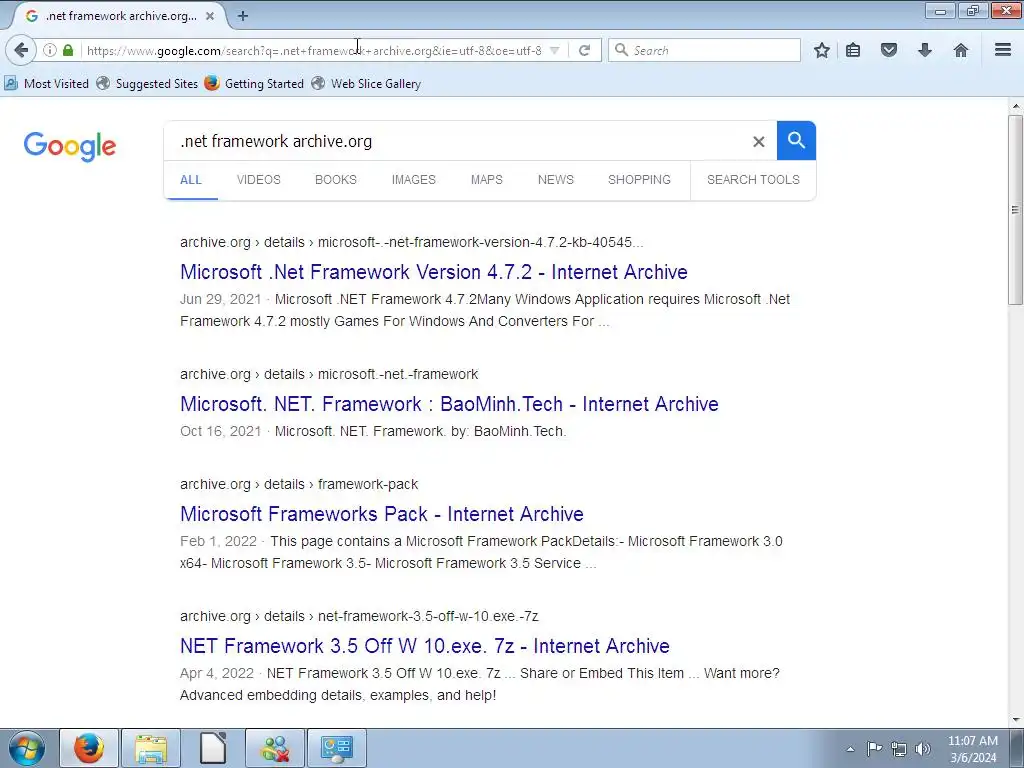
Task: Click the 'Jun 29, 2021' result date
Action: tap(220, 299)
